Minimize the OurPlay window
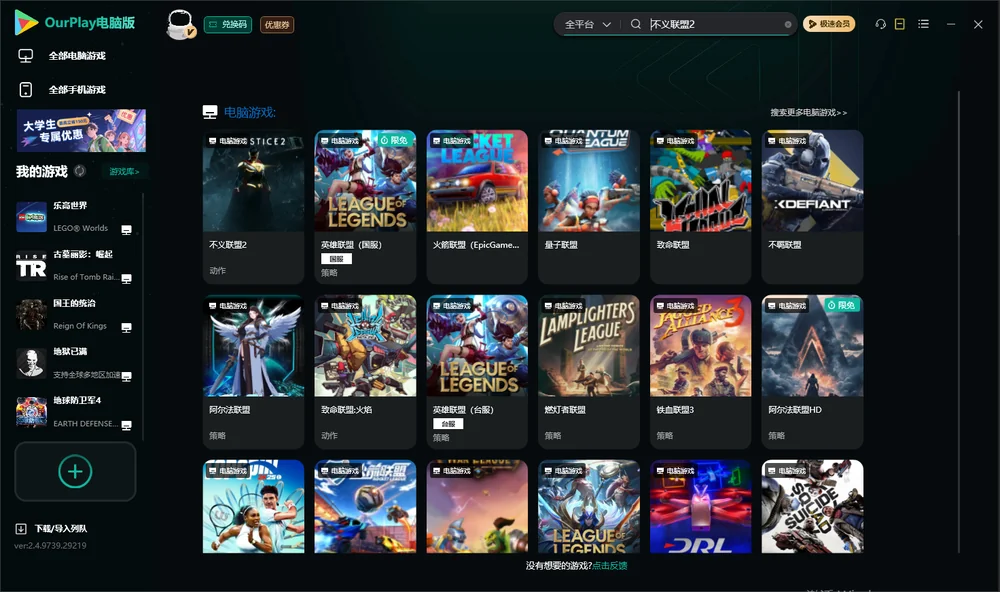 pyautogui.click(x=951, y=24)
